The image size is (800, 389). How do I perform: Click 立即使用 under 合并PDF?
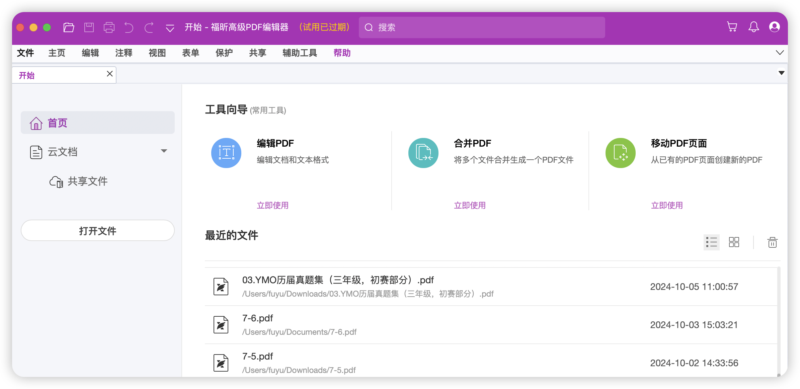pyautogui.click(x=470, y=205)
